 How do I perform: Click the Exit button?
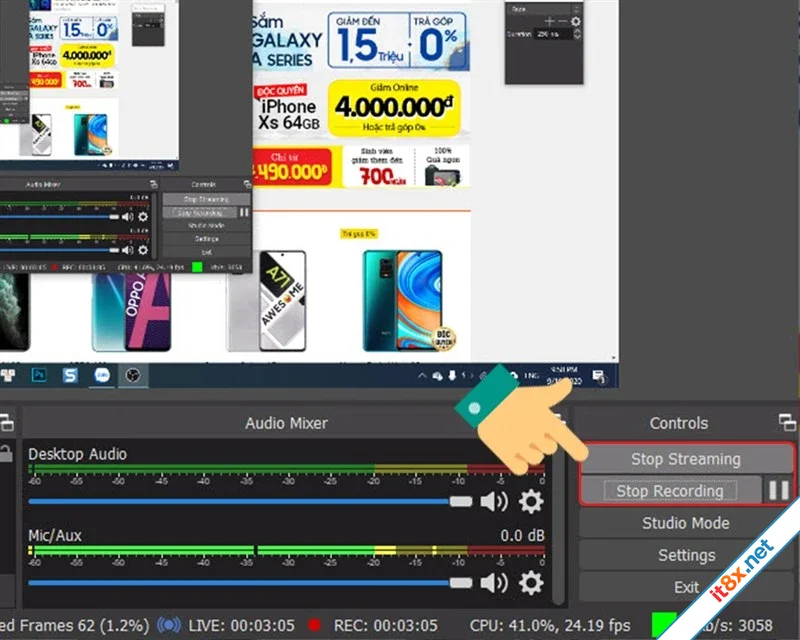[686, 587]
